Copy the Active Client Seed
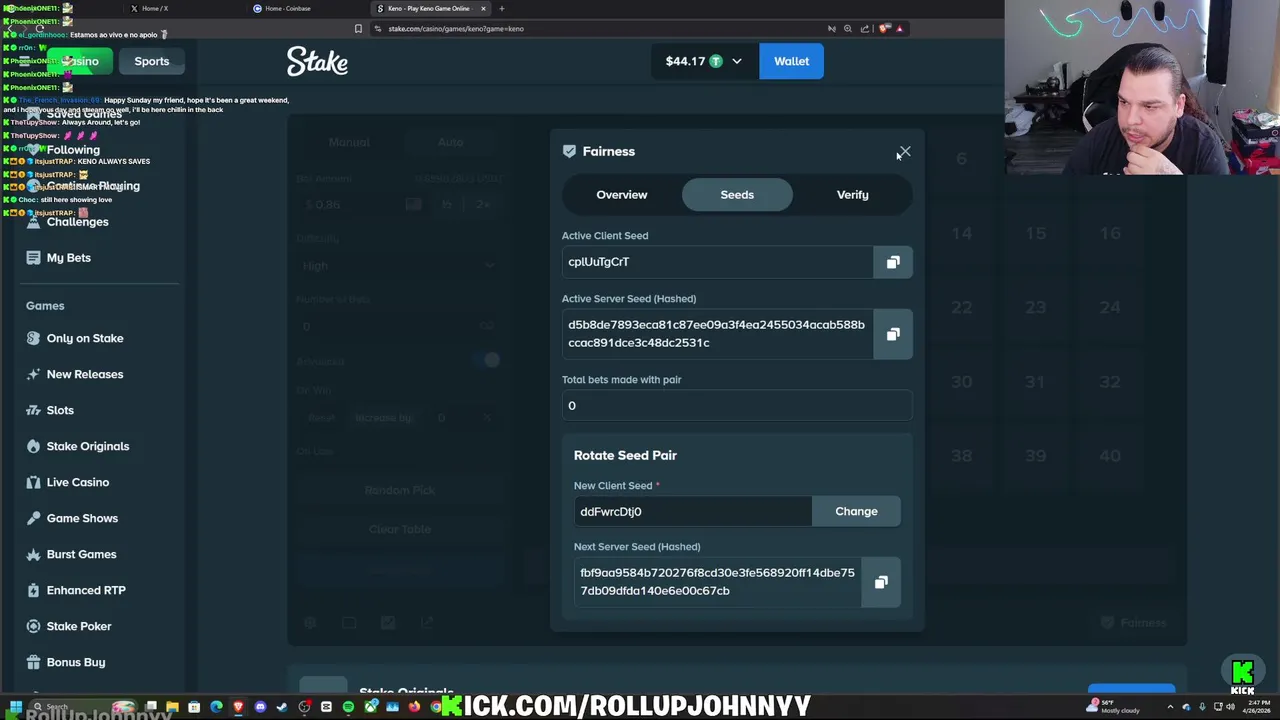 click(893, 262)
